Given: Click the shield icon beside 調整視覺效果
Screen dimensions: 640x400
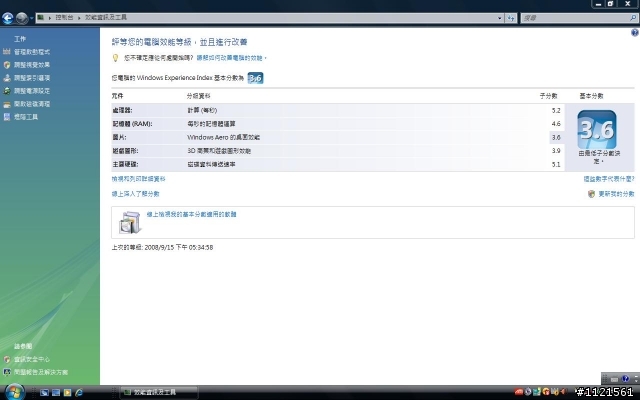Looking at the screenshot, I should [7, 64].
